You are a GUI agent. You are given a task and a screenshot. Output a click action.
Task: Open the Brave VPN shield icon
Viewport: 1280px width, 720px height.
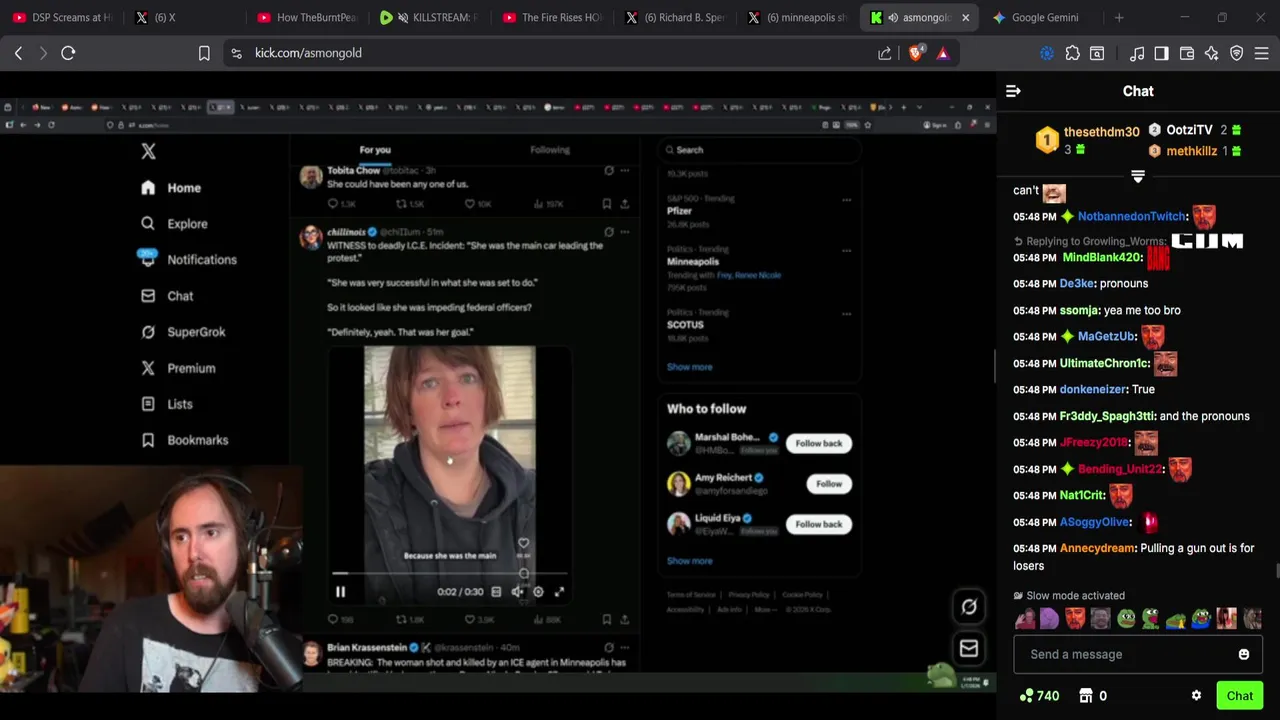point(1237,53)
